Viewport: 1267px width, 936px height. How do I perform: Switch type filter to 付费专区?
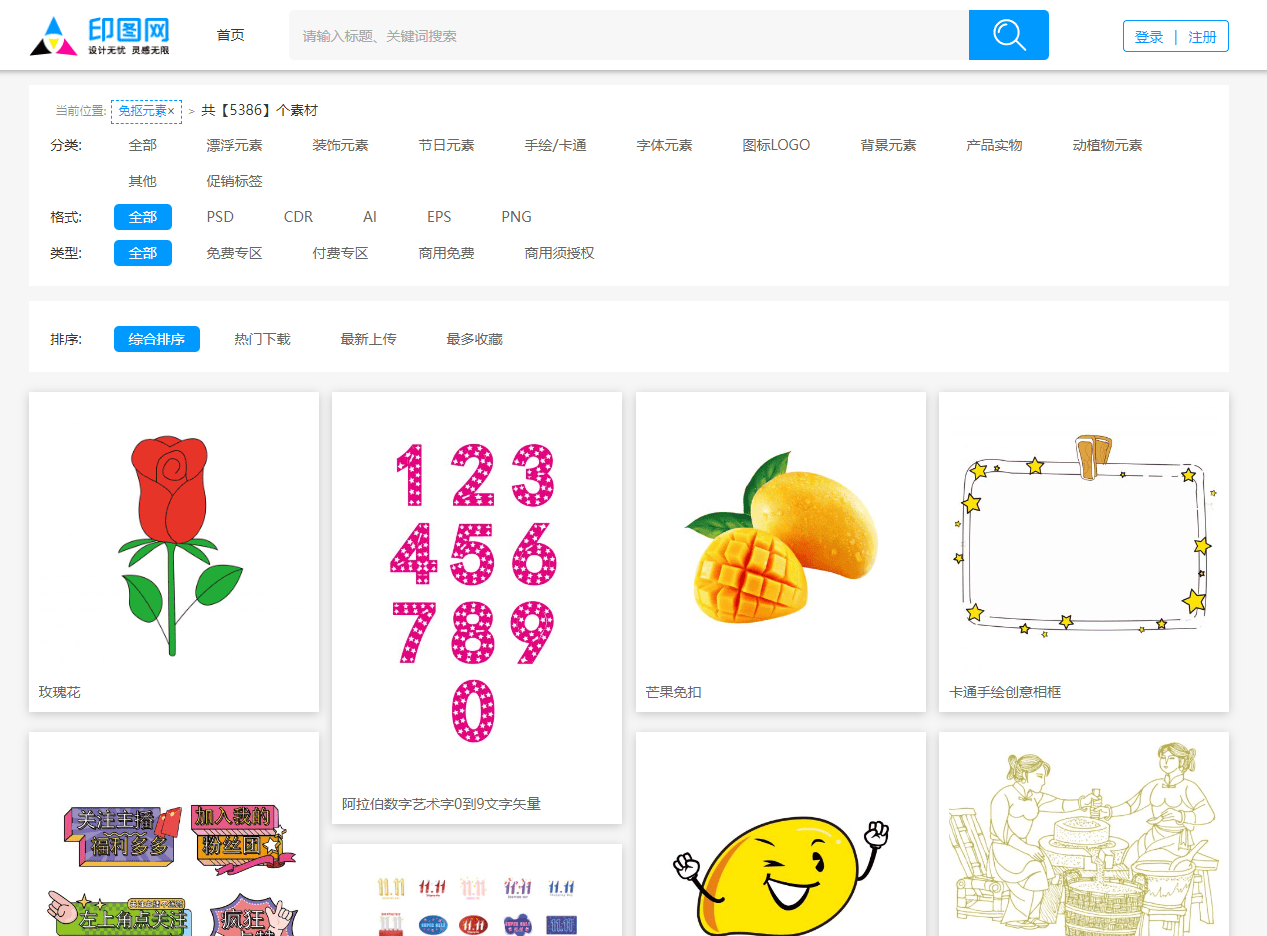click(x=340, y=252)
